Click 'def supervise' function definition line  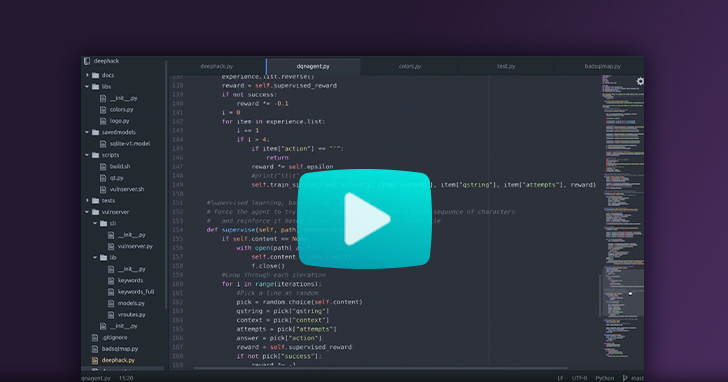click(274, 230)
